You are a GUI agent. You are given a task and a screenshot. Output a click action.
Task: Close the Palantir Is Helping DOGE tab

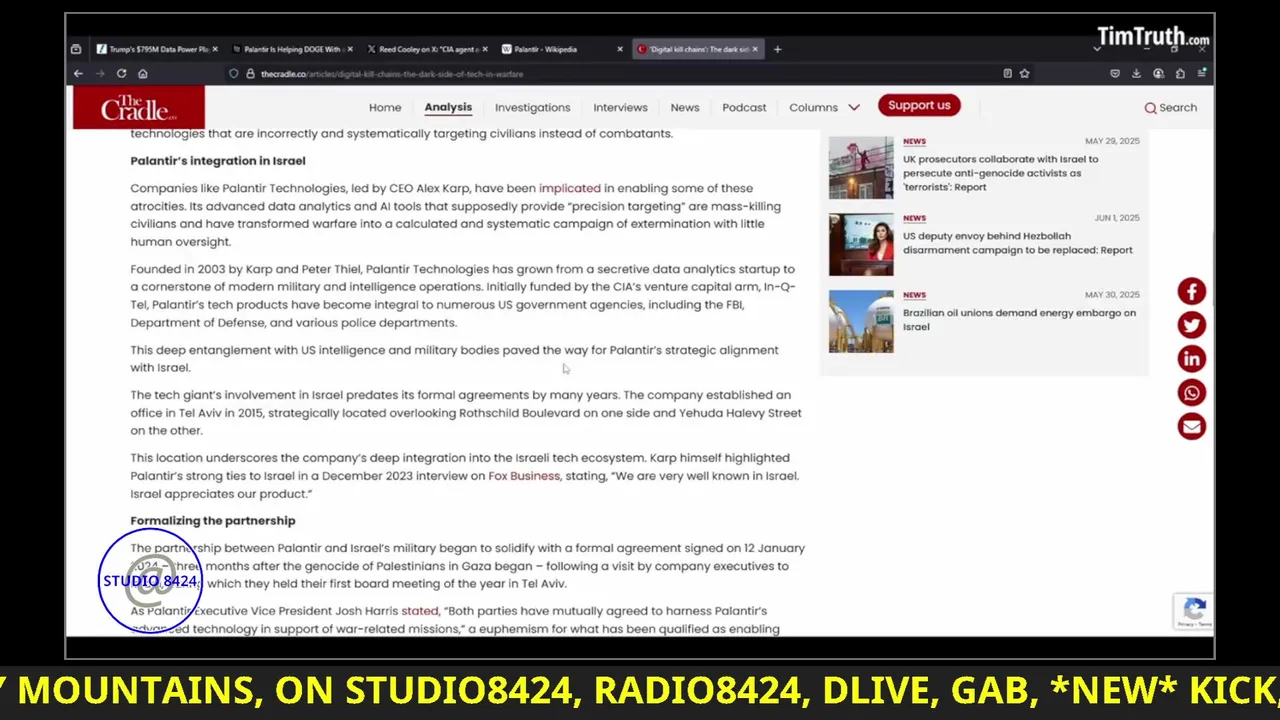point(349,49)
